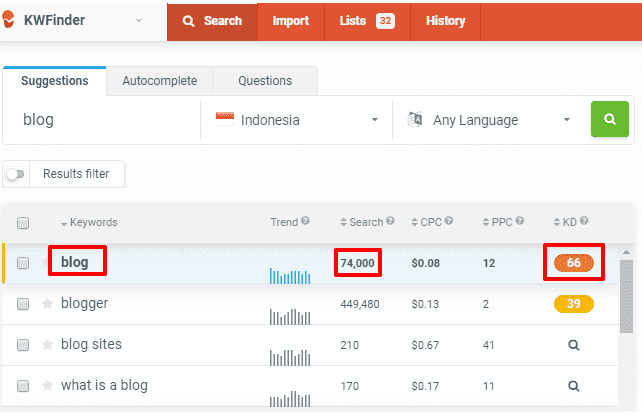Toggle the Results filter switch

(16, 174)
